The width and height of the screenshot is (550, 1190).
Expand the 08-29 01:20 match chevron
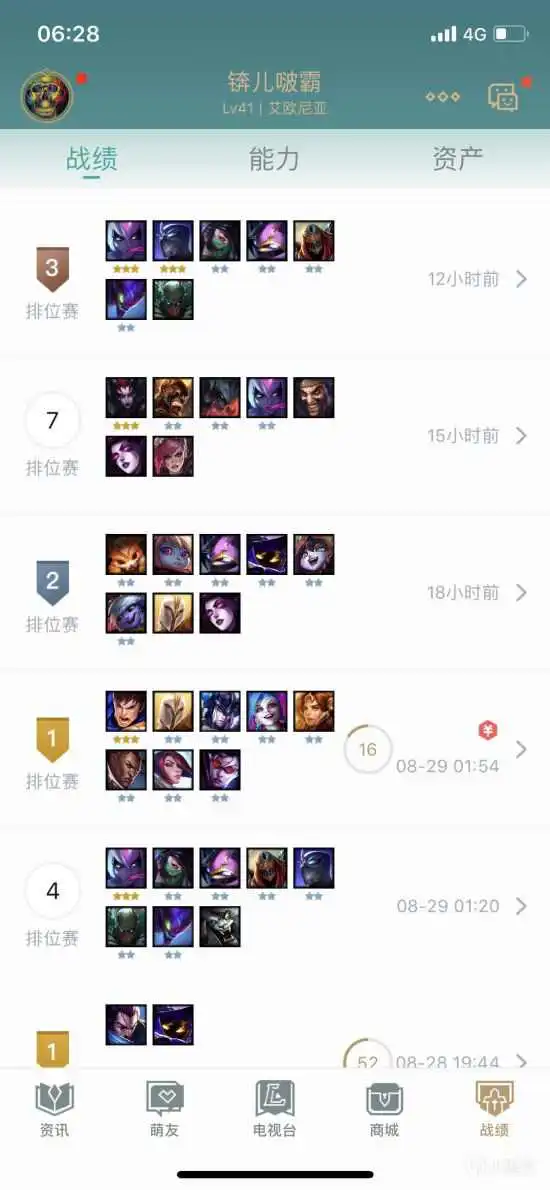click(521, 906)
